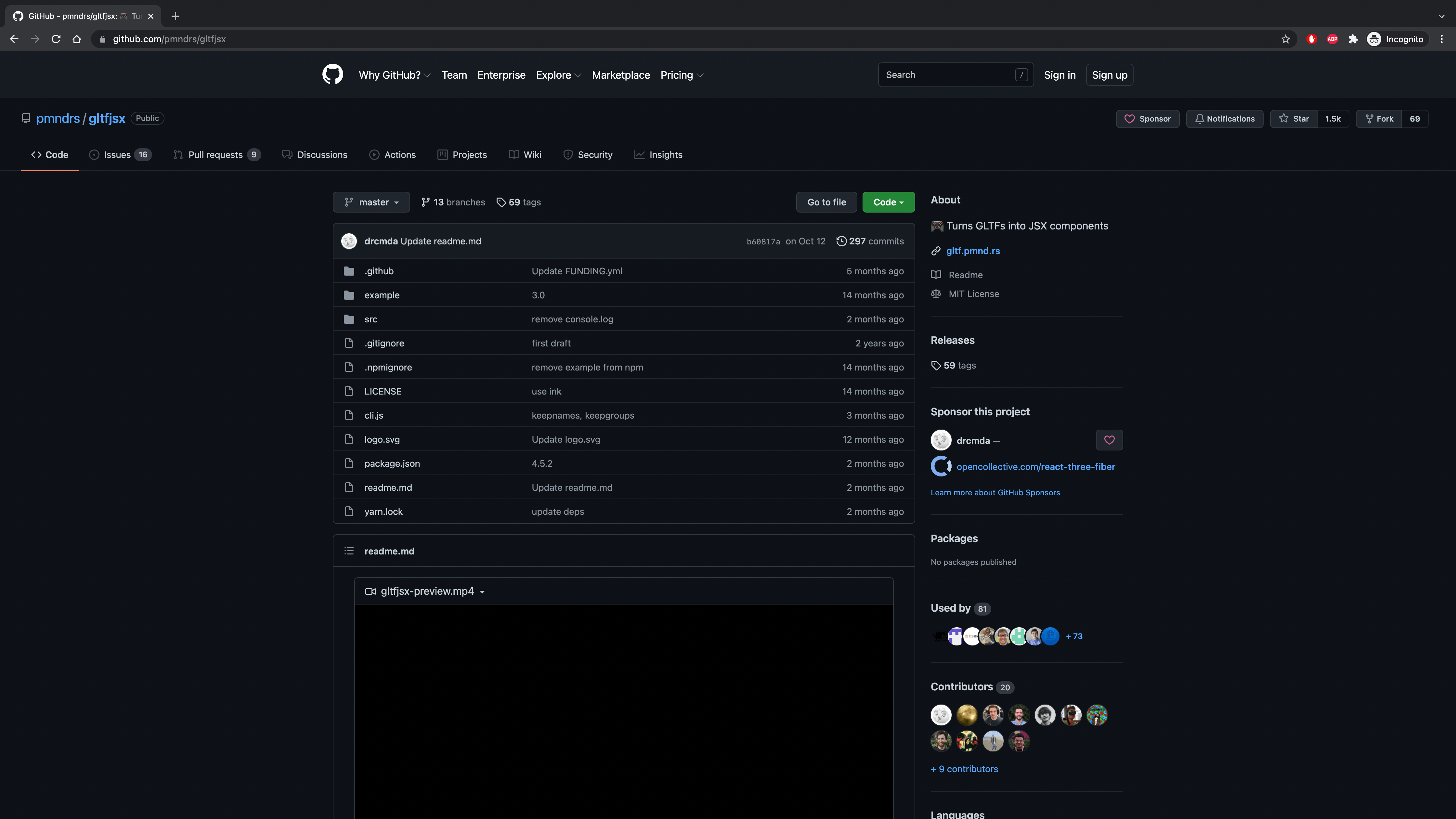Open the green Code dropdown
Viewport: 1456px width, 819px height.
[x=888, y=202]
